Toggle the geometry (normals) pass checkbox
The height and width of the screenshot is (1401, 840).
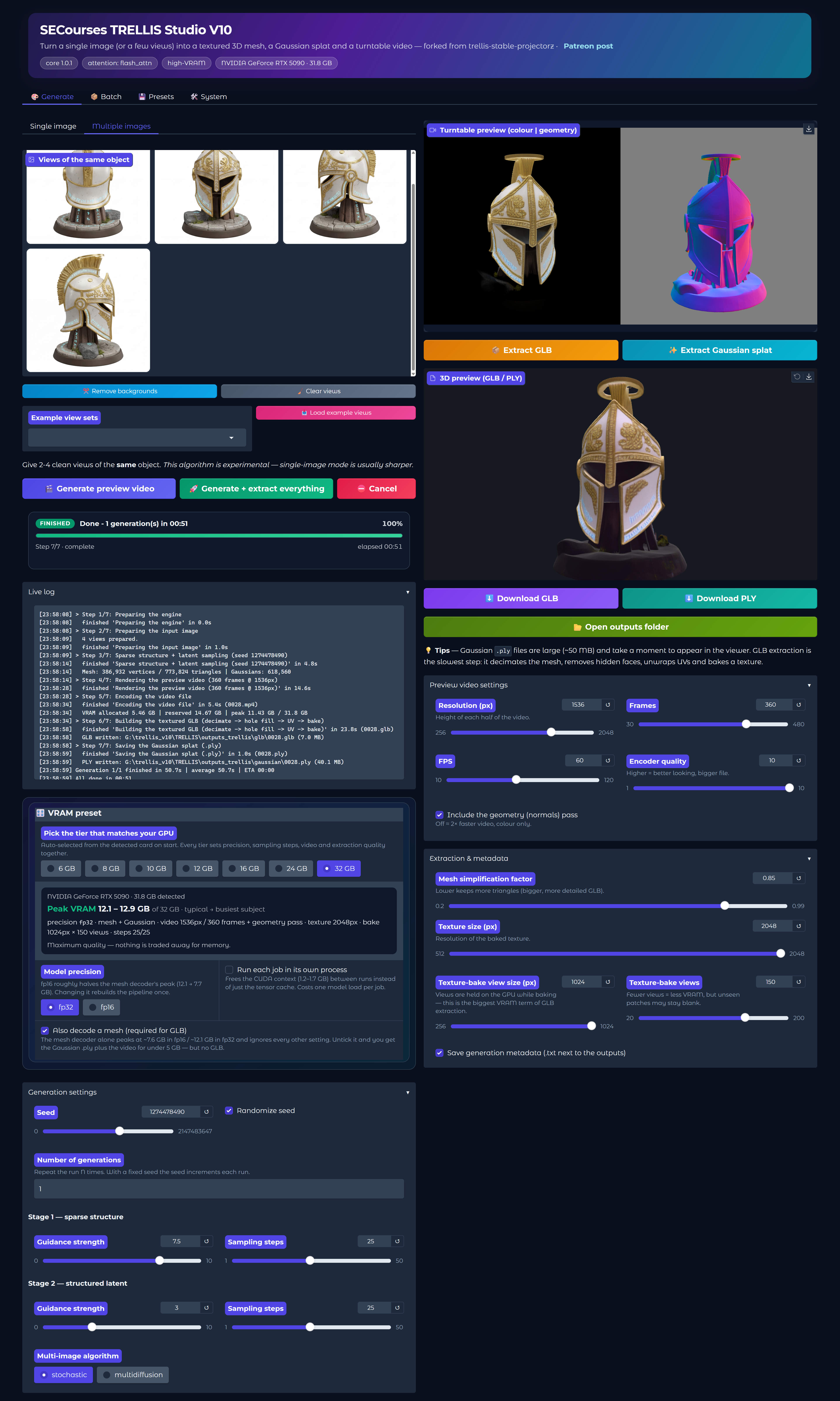tap(439, 815)
